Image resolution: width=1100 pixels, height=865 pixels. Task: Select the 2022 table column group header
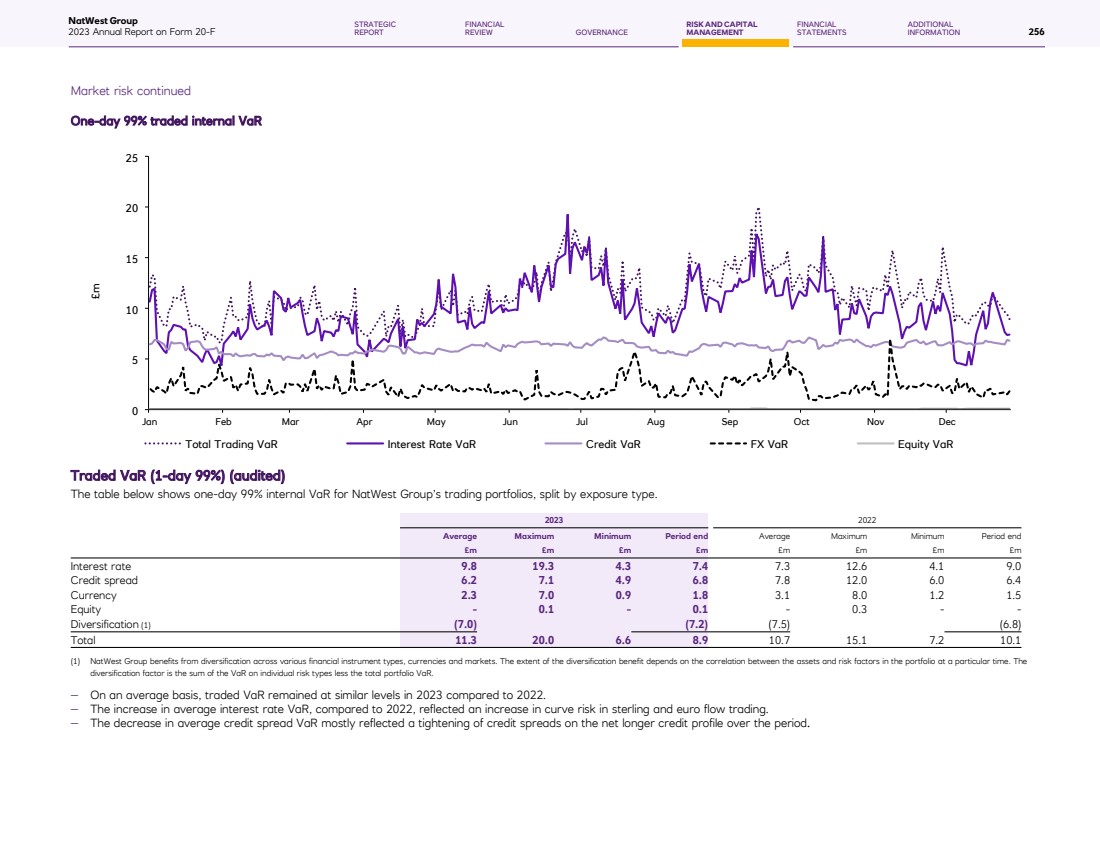coord(866,520)
